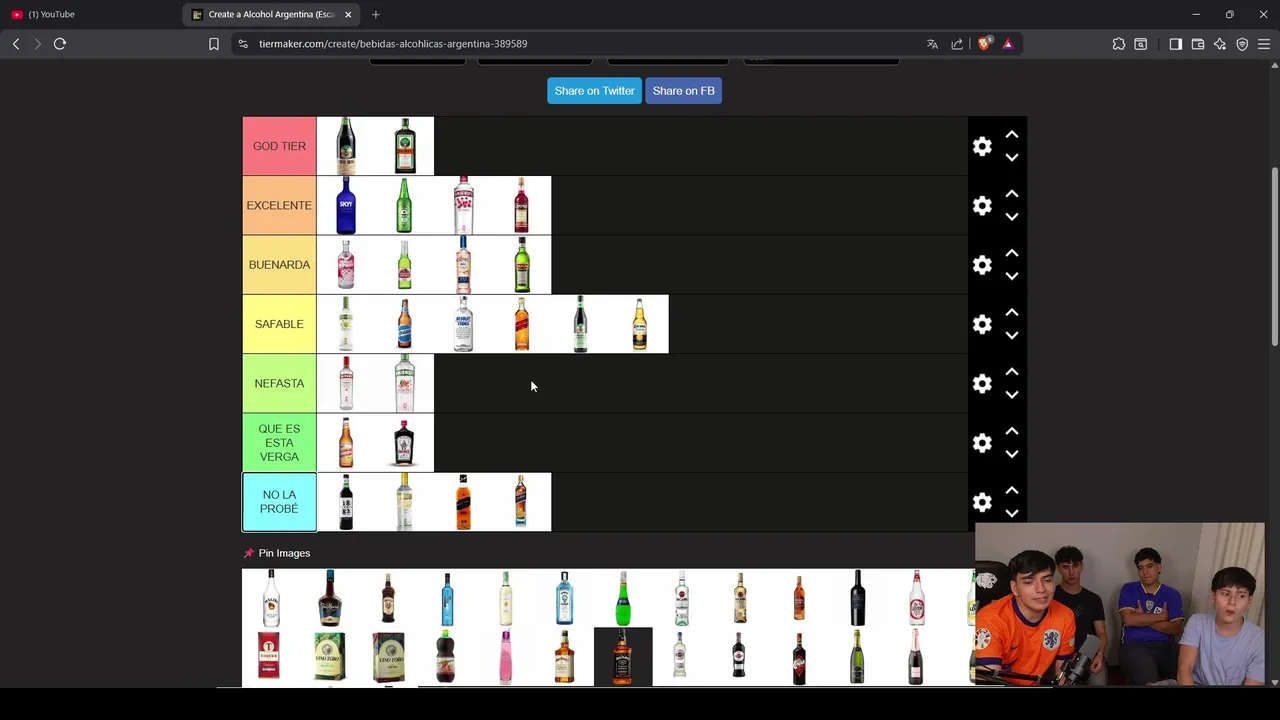Viewport: 1280px width, 720px height.
Task: Open settings gear for NO LA PROBÉ row
Action: point(982,502)
